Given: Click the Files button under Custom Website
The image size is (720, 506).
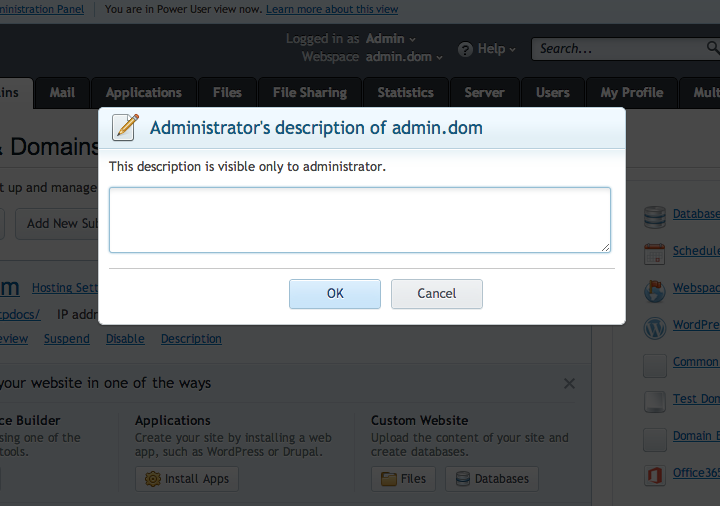Looking at the screenshot, I should pyautogui.click(x=403, y=479).
